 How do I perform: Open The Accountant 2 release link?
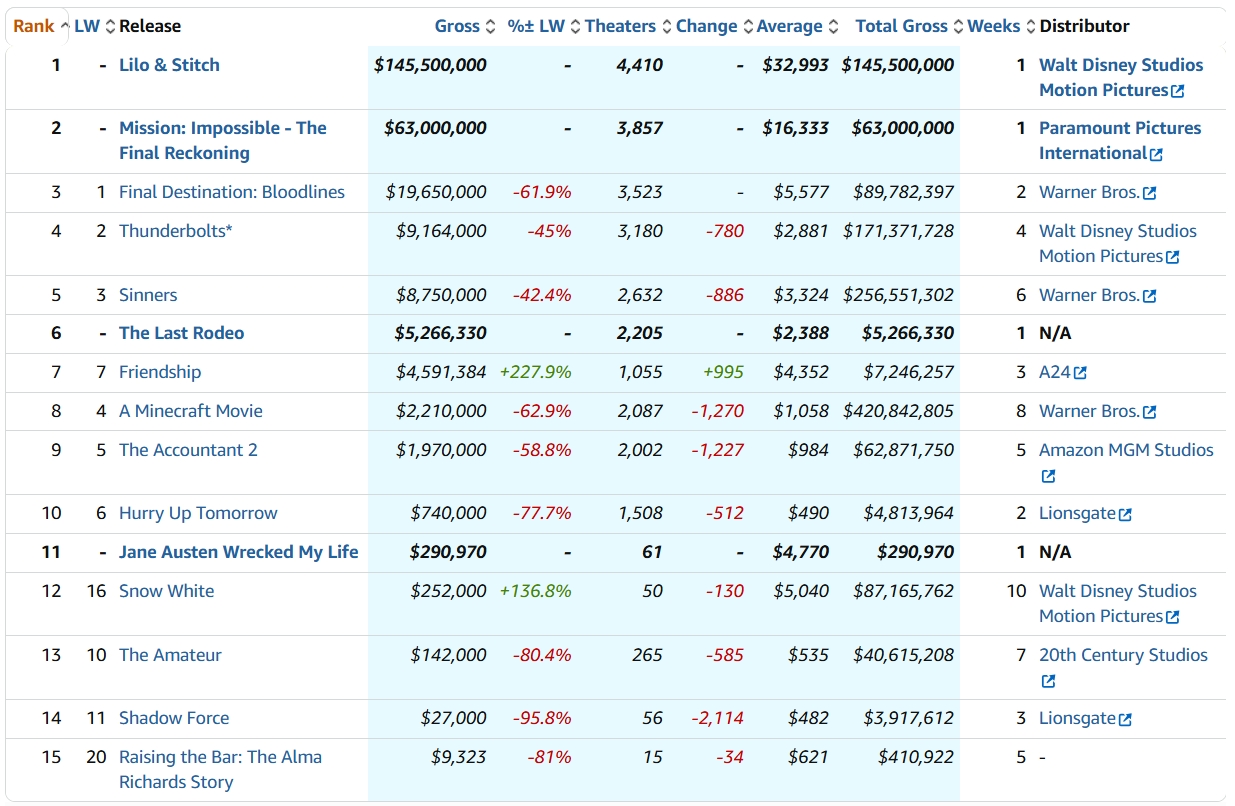tap(188, 450)
